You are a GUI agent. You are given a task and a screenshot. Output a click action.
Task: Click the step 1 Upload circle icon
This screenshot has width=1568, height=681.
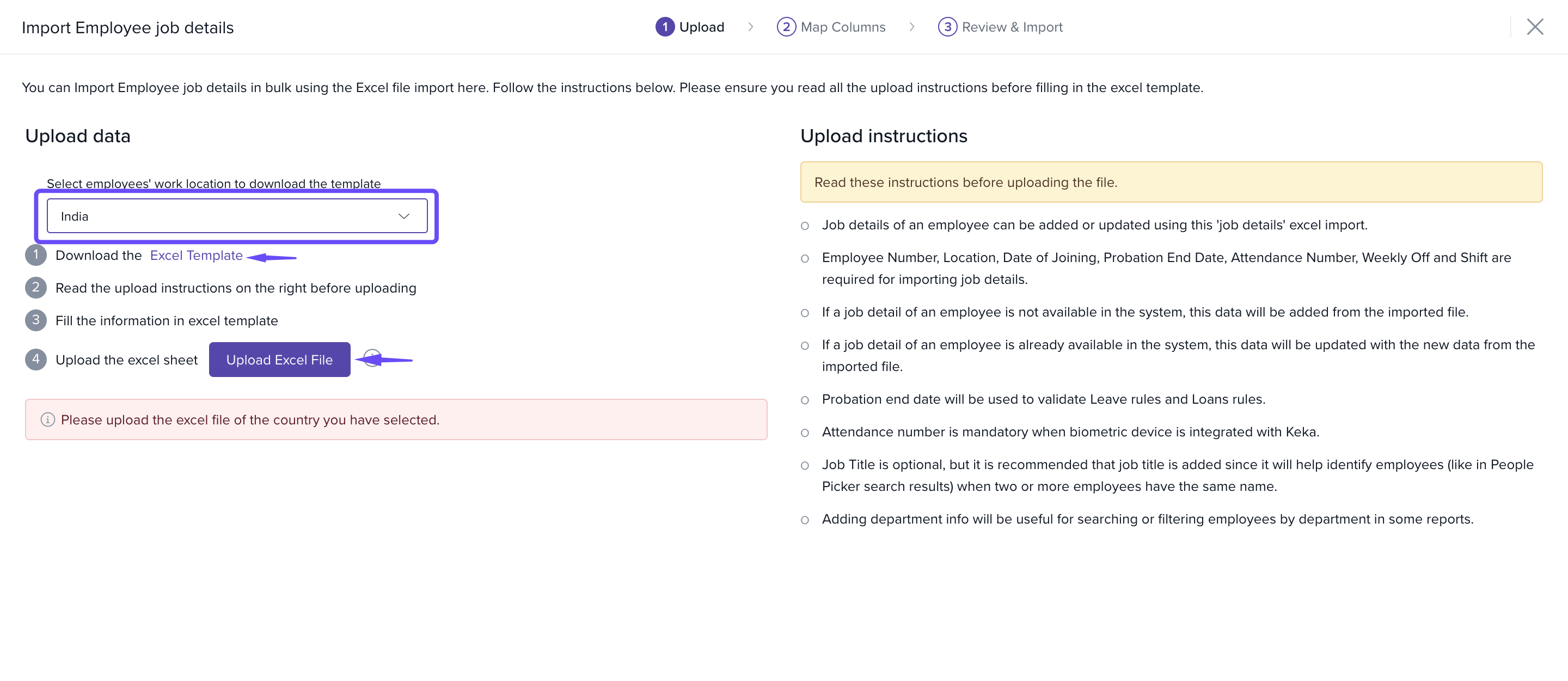(665, 27)
